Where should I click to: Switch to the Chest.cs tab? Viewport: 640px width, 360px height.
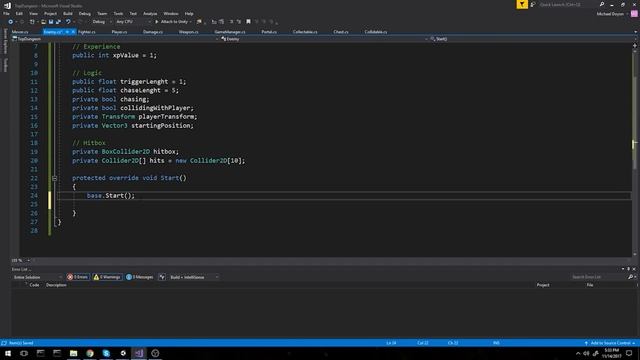pos(341,32)
